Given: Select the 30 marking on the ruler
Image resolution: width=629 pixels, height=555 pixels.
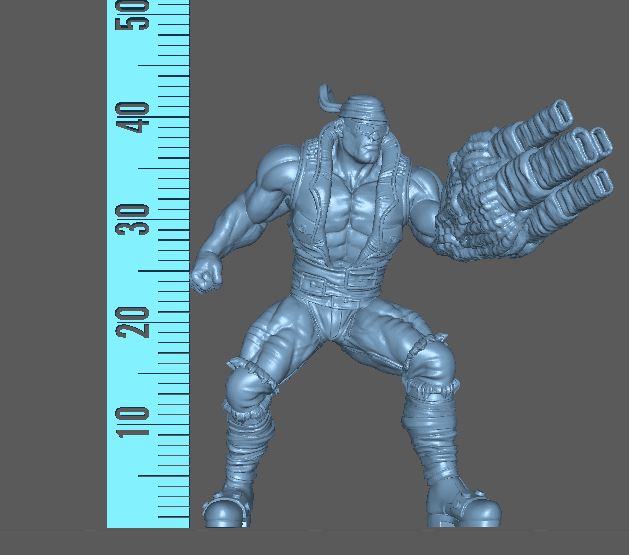Looking at the screenshot, I should (x=133, y=218).
